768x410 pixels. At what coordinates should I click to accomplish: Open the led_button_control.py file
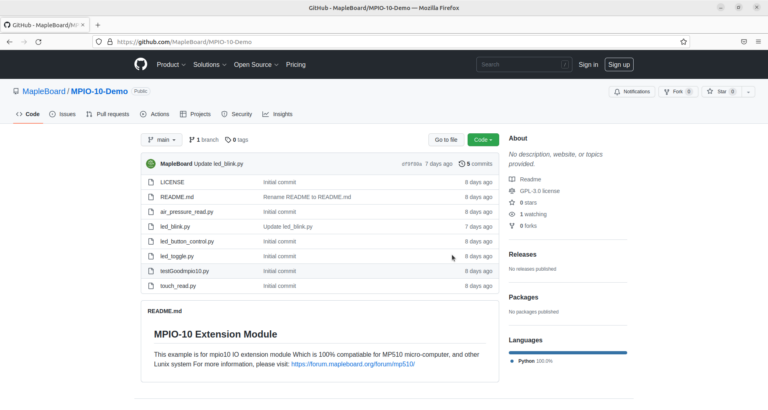187,241
